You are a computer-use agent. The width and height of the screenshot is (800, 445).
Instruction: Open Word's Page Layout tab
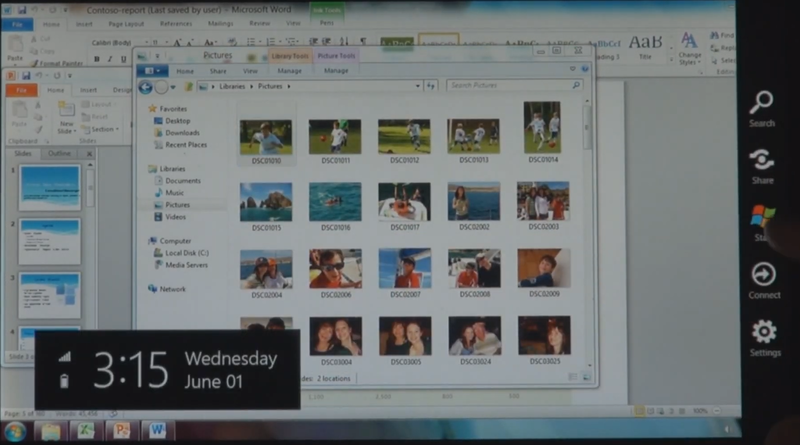tap(126, 24)
